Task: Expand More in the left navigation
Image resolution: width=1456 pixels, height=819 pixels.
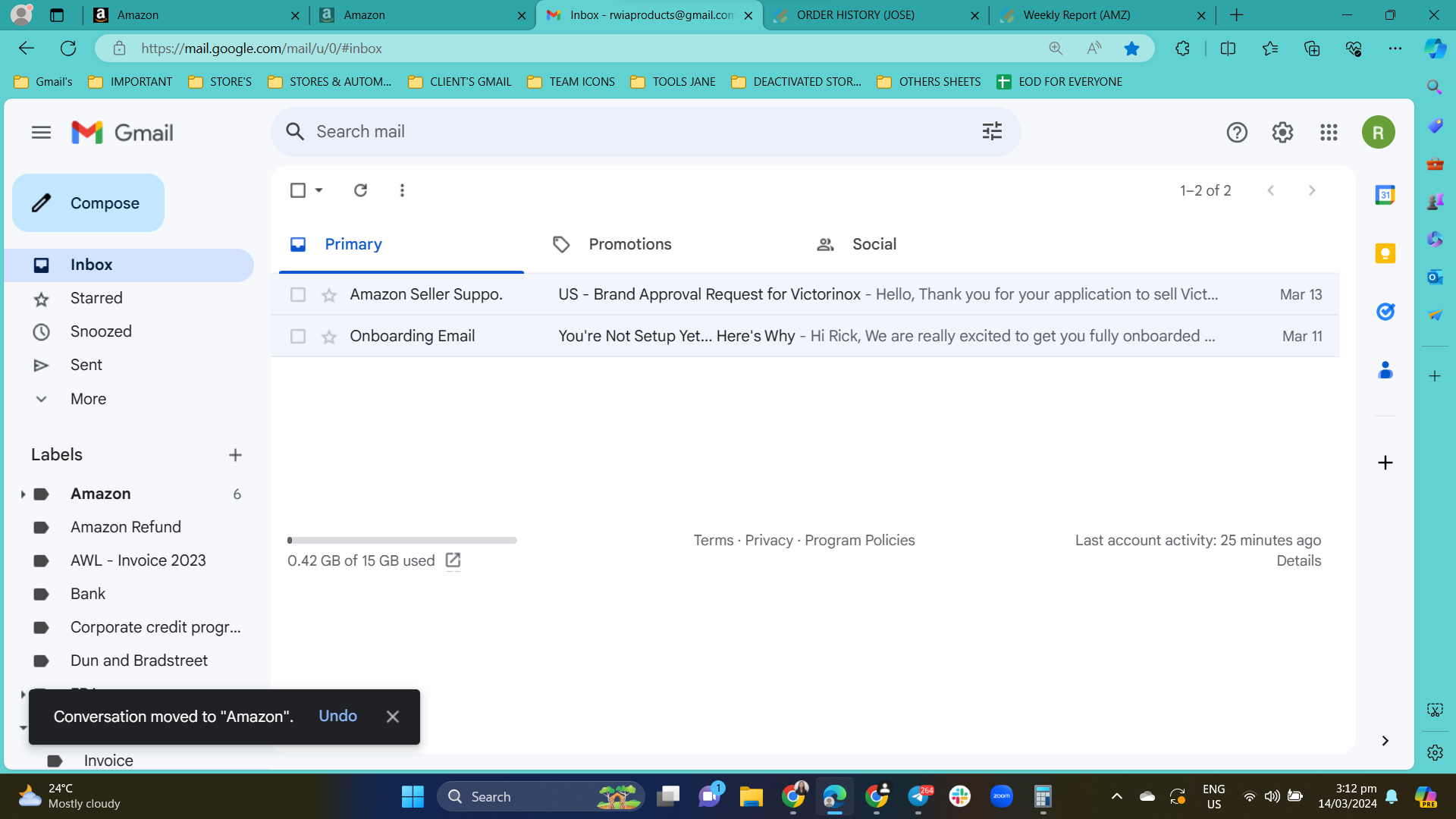Action: (88, 399)
